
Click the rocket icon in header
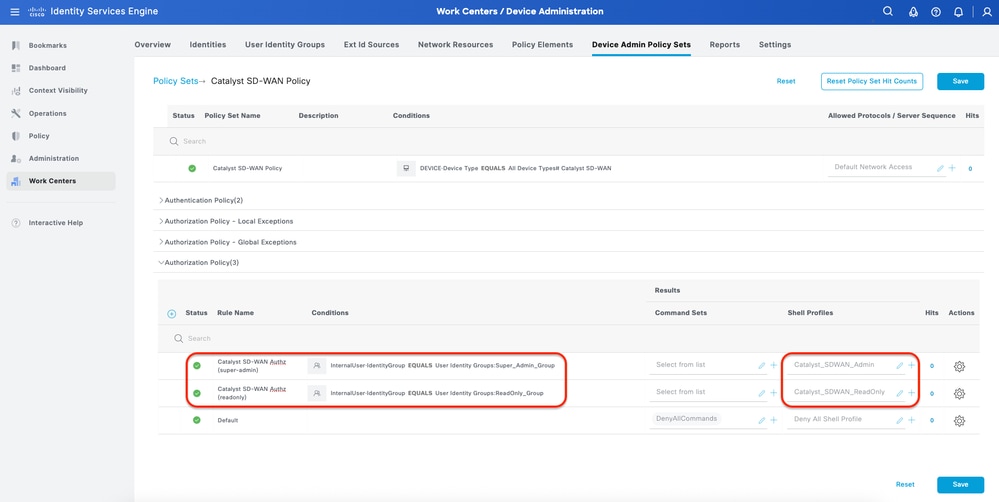point(912,11)
